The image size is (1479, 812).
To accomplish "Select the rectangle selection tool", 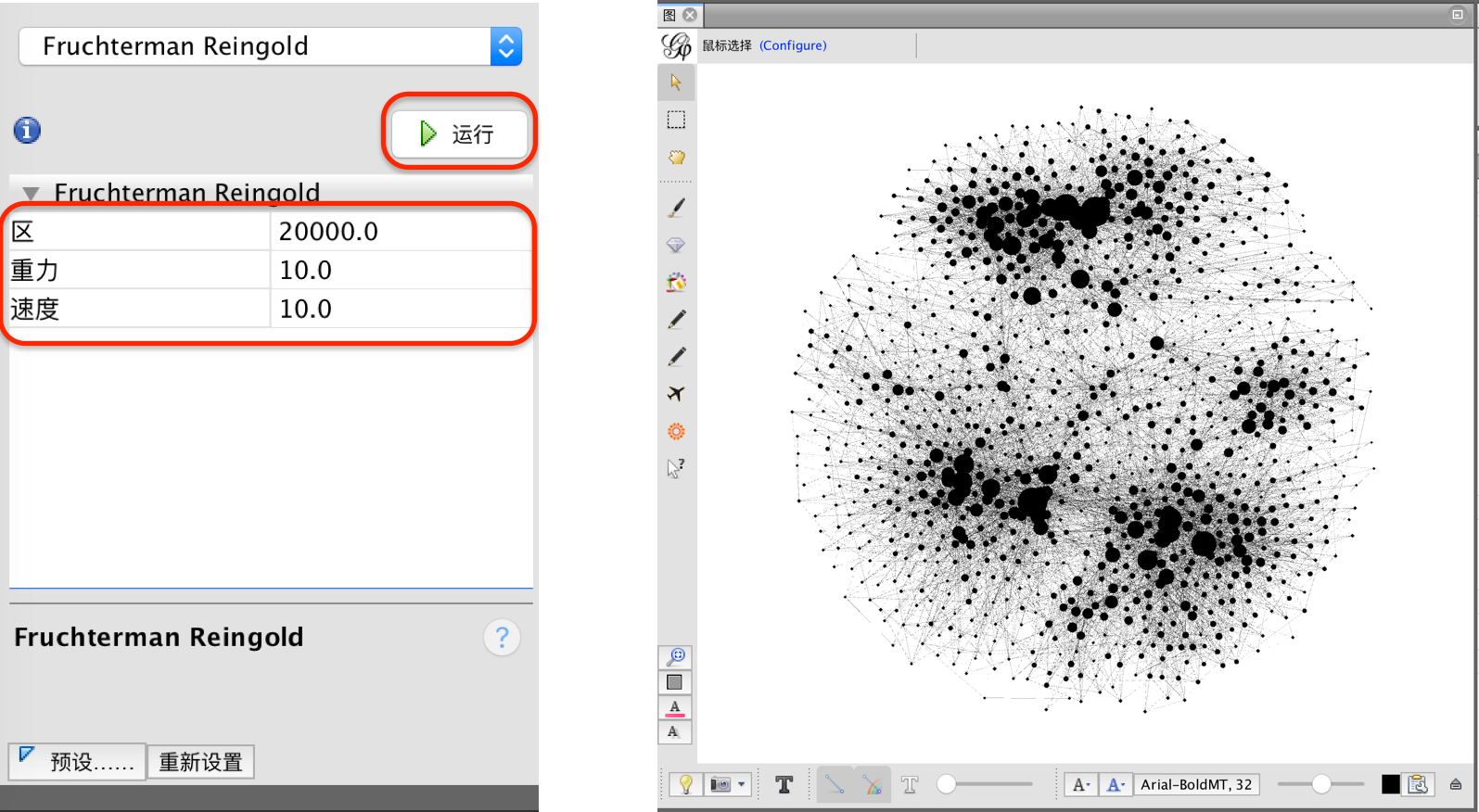I will tap(676, 120).
